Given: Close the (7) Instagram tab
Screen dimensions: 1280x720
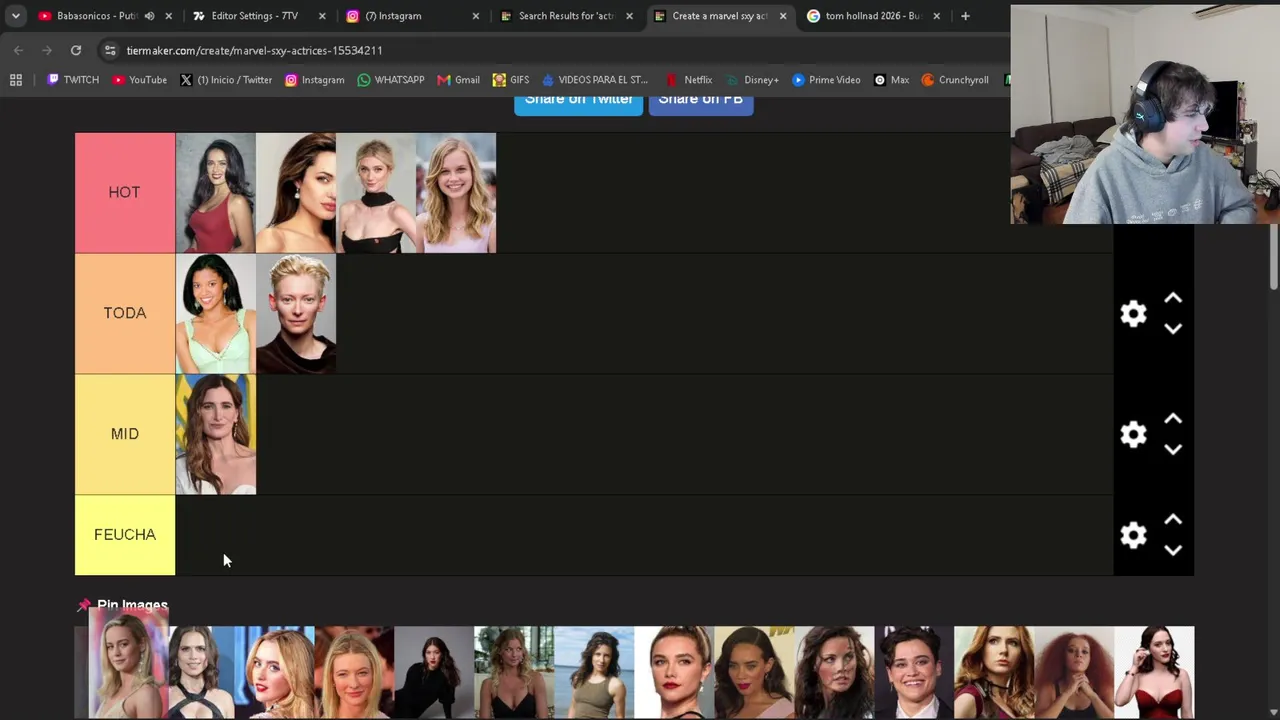Looking at the screenshot, I should (x=476, y=16).
